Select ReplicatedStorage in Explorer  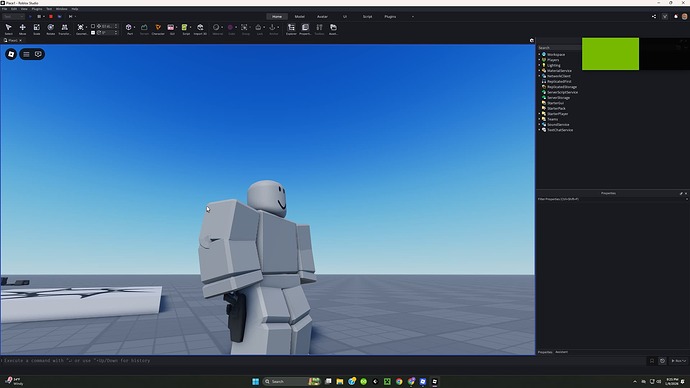(x=562, y=87)
